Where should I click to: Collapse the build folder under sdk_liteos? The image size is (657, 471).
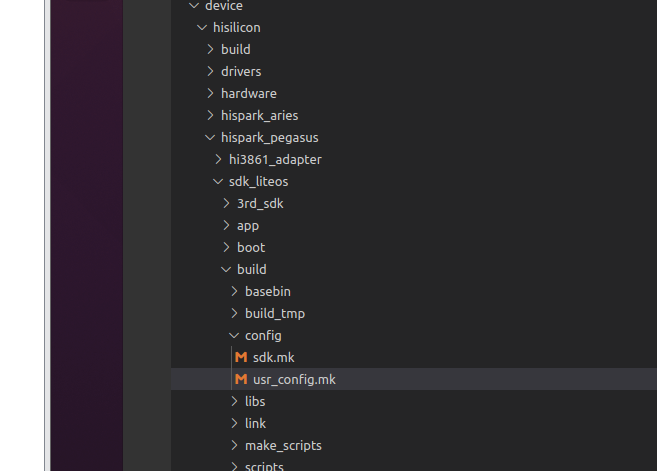click(226, 269)
